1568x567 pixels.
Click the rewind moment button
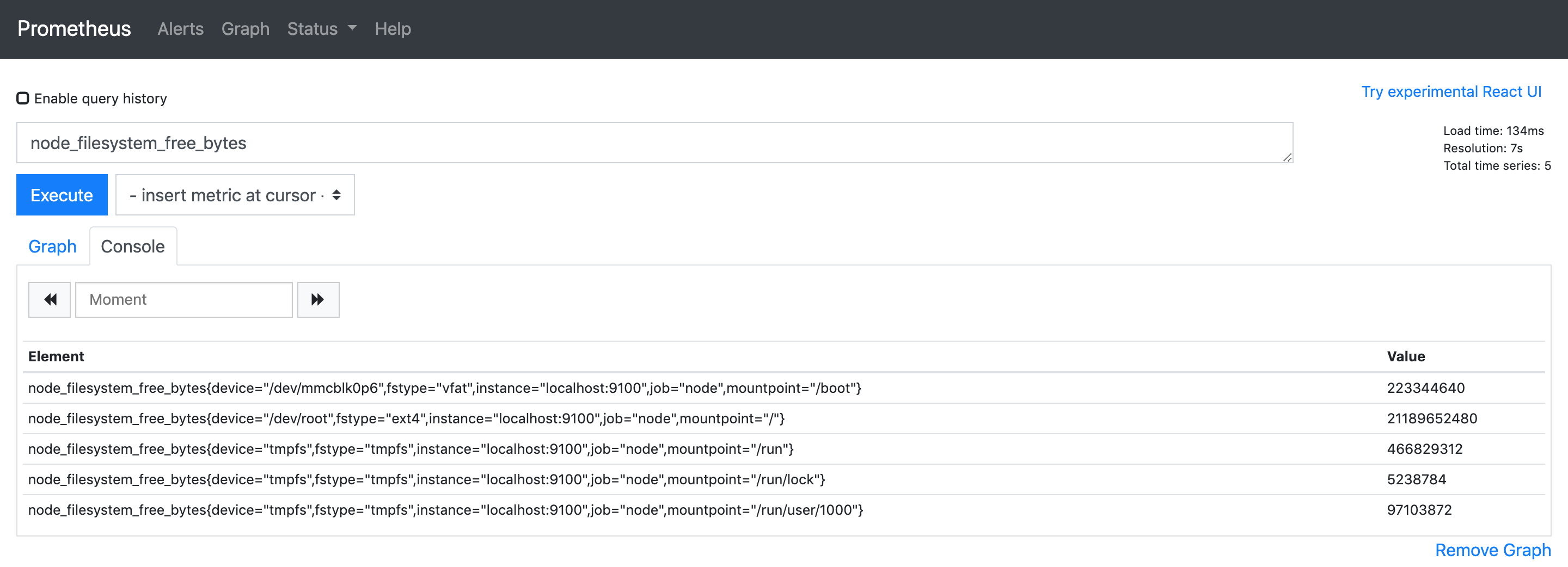(50, 299)
